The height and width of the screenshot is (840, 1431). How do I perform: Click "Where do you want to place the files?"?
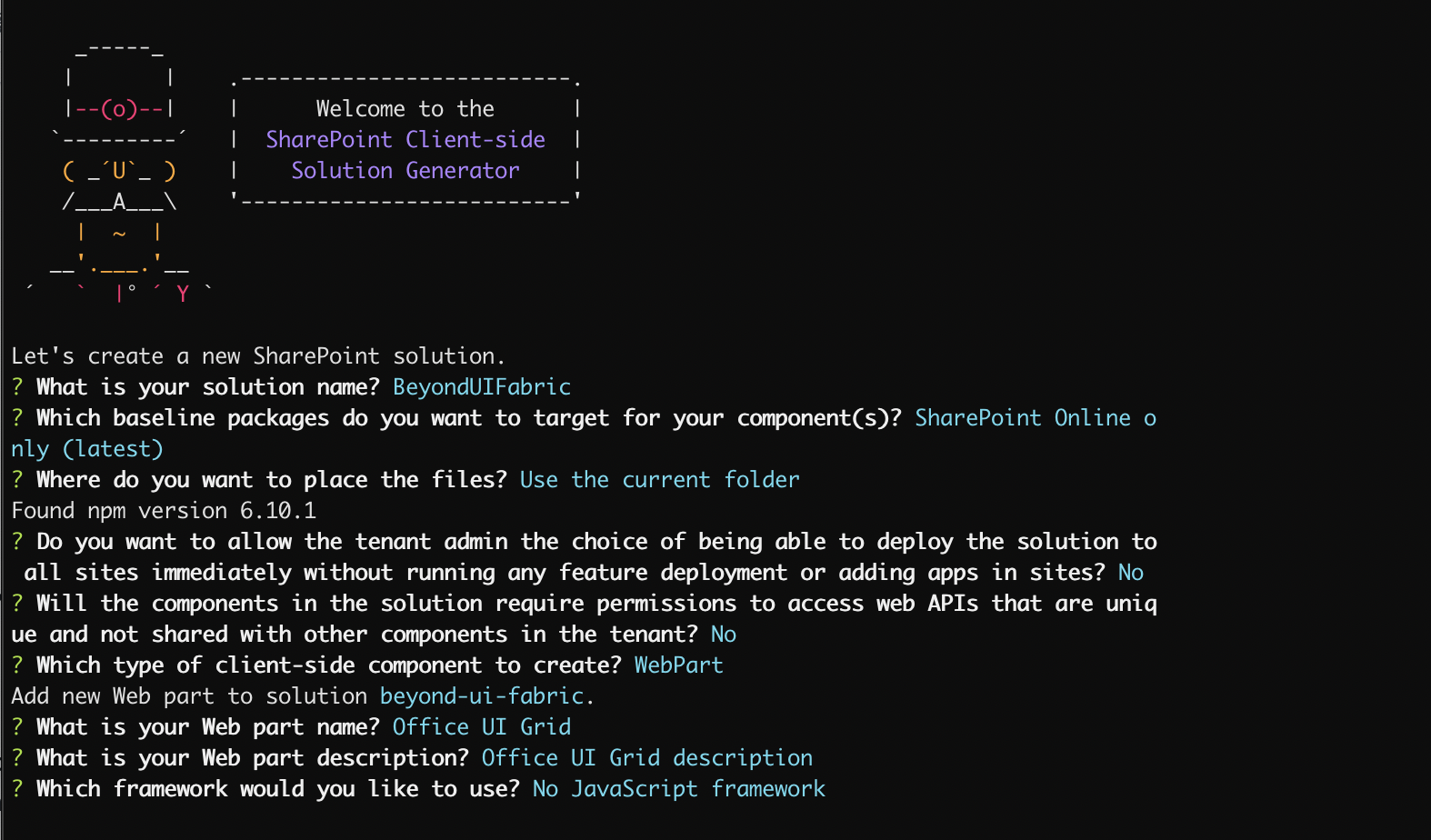click(272, 480)
